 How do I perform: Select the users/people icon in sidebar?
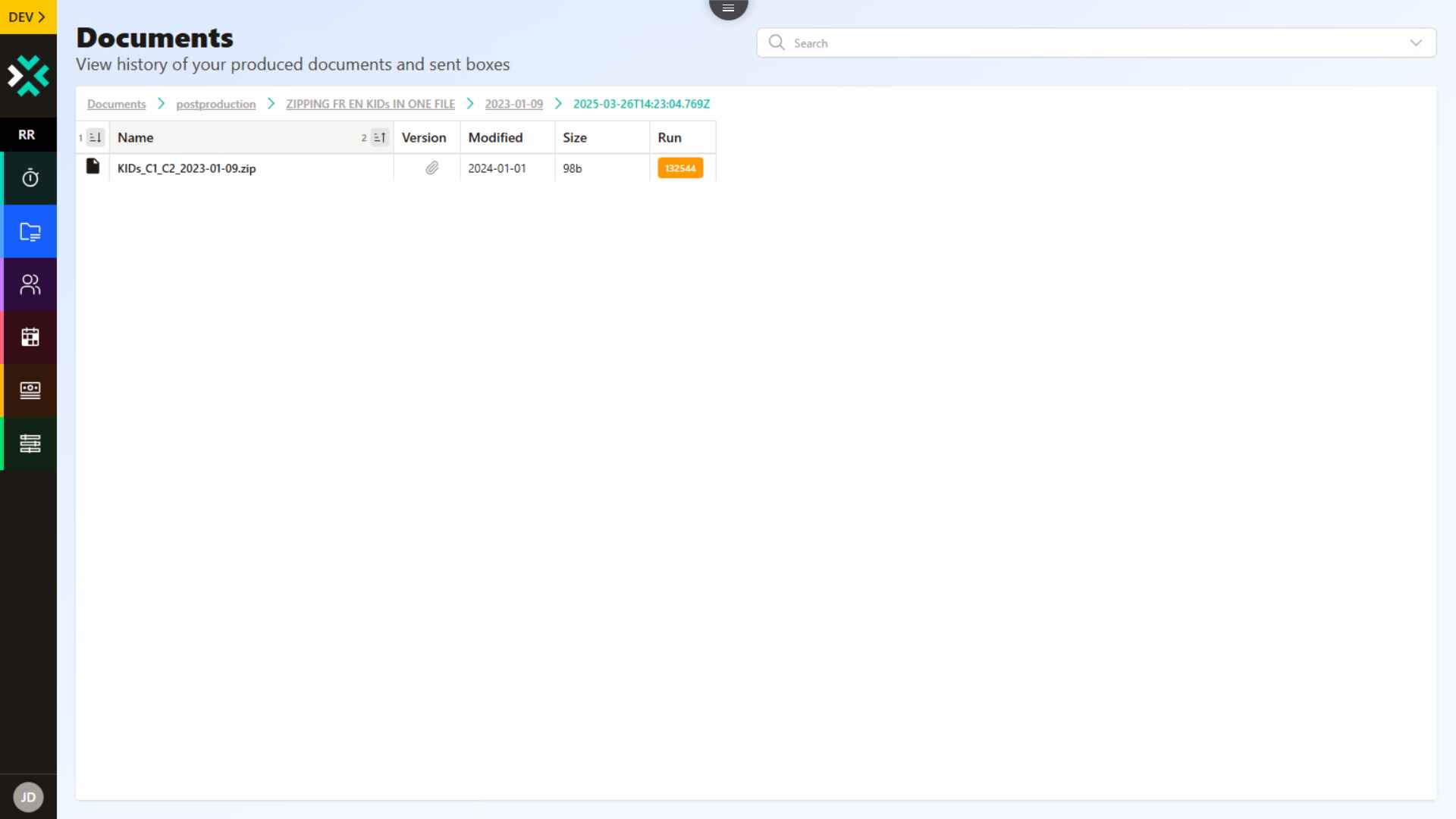(x=30, y=284)
